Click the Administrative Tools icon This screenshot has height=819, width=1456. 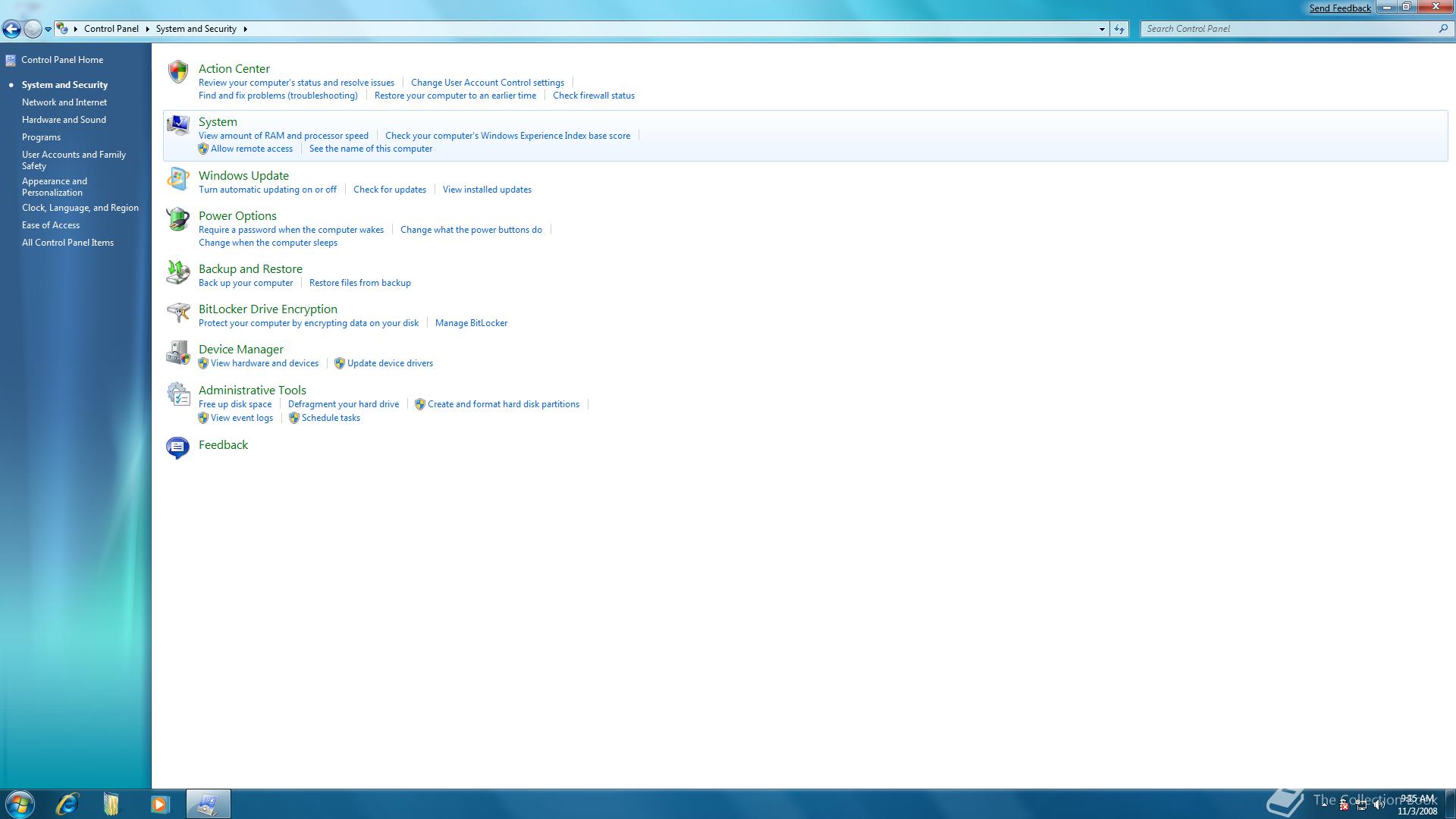point(178,394)
